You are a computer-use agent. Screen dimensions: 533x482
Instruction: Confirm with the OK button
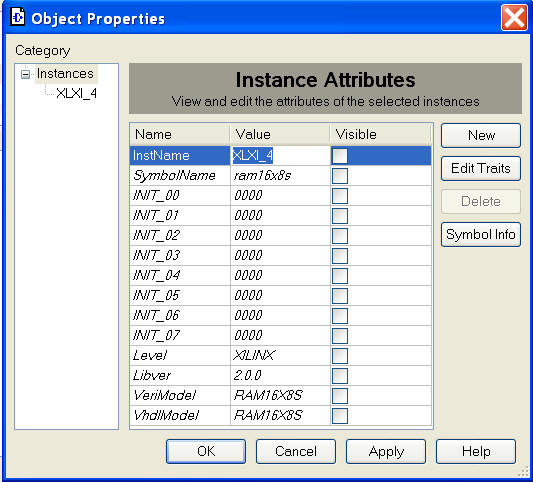(206, 451)
